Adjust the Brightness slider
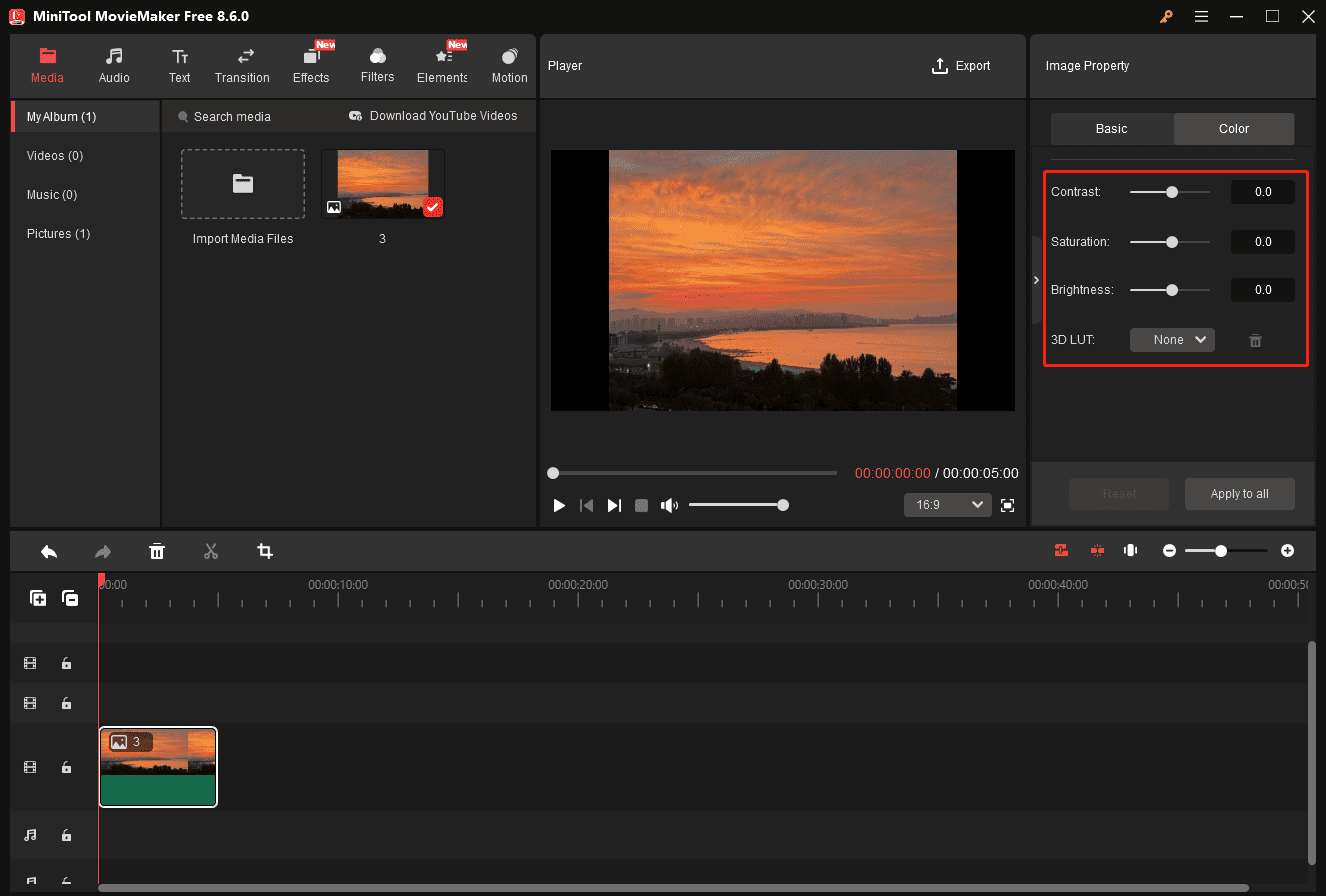This screenshot has width=1326, height=896. [1170, 290]
